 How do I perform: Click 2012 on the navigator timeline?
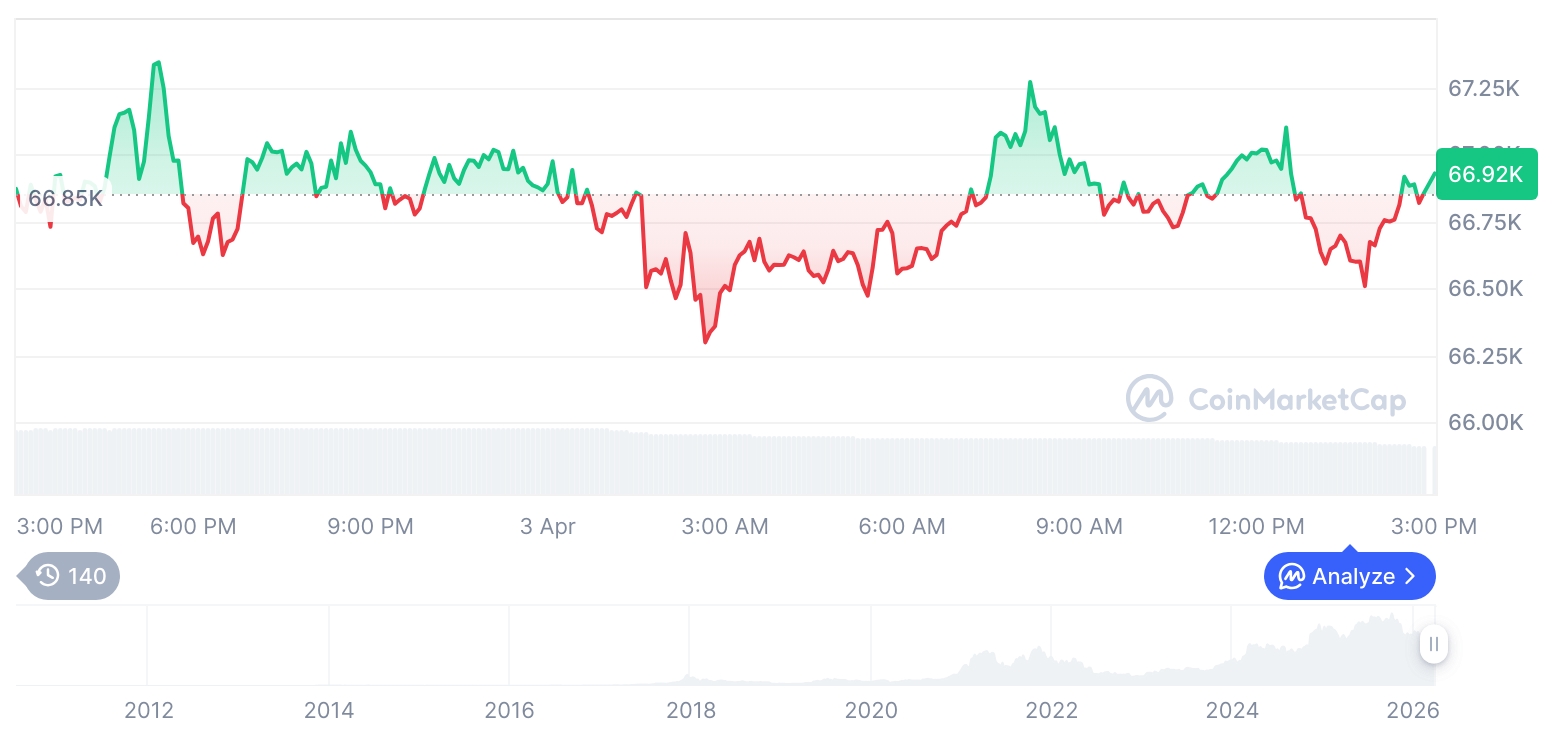pyautogui.click(x=149, y=711)
